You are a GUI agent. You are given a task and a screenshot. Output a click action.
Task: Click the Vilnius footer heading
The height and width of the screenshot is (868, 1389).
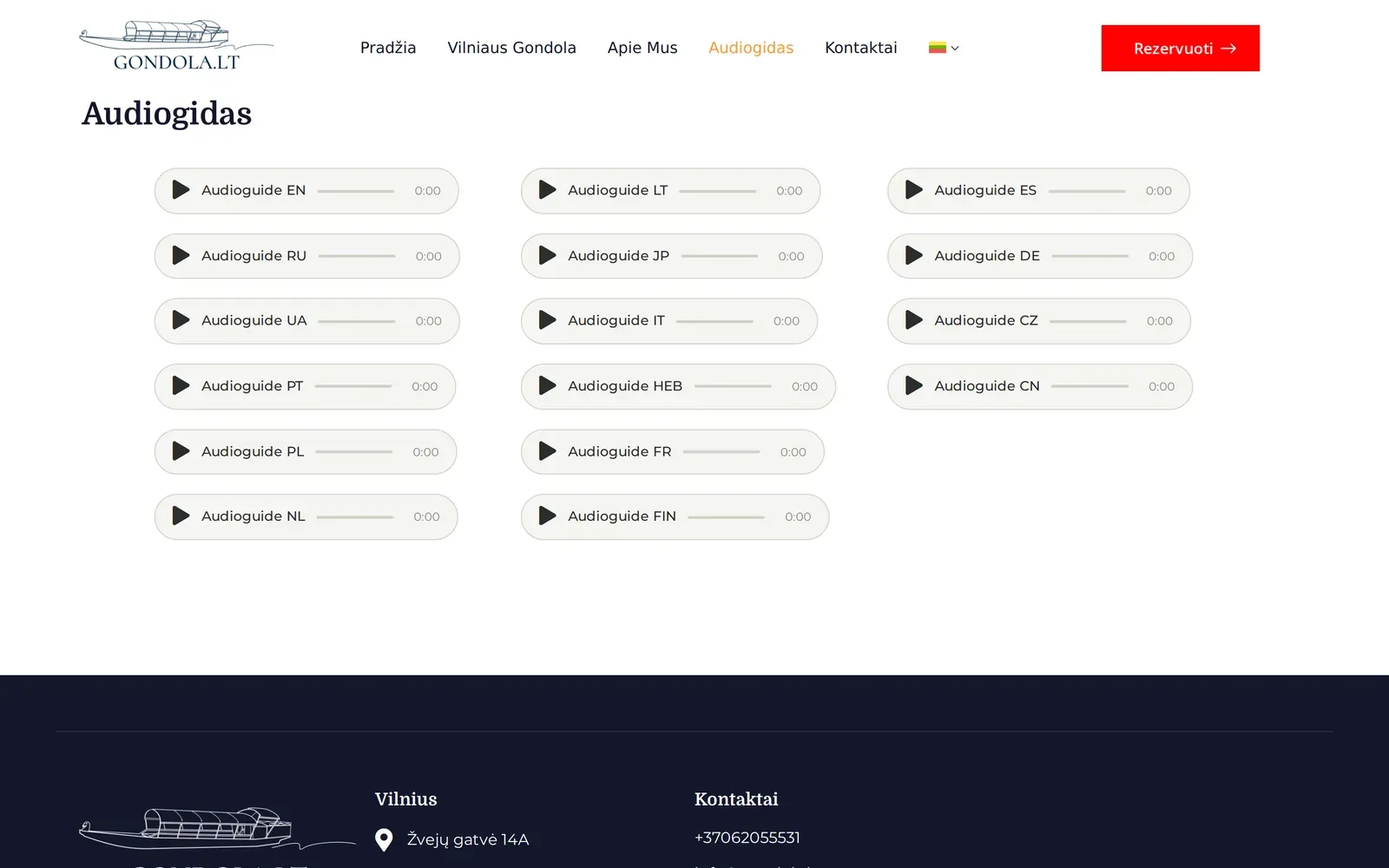406,799
